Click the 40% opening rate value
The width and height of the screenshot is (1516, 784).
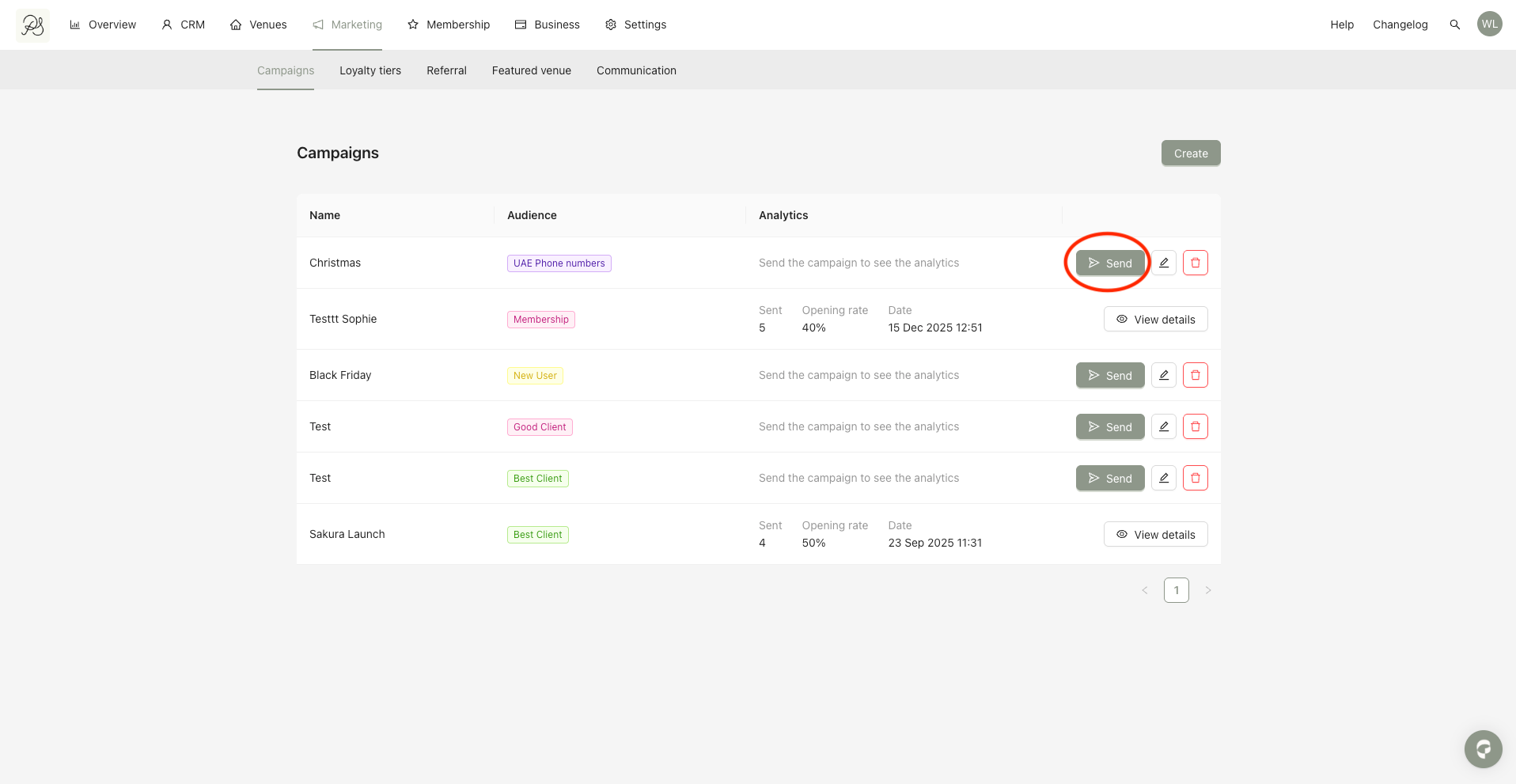[x=813, y=328]
